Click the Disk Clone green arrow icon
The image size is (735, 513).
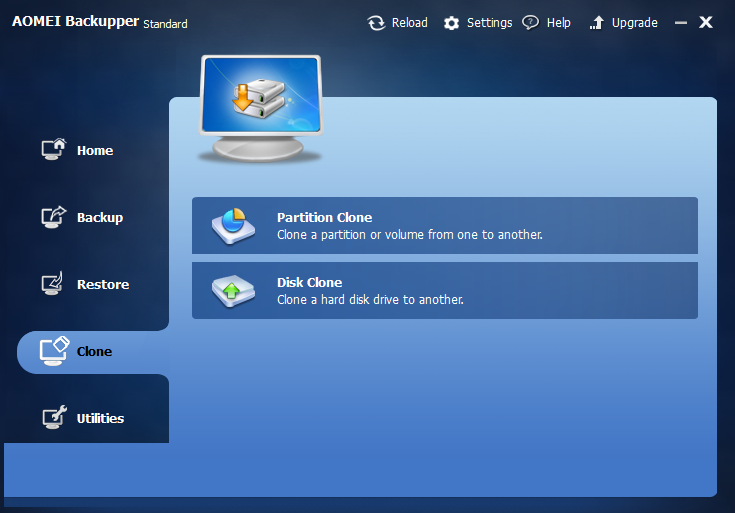click(x=233, y=291)
